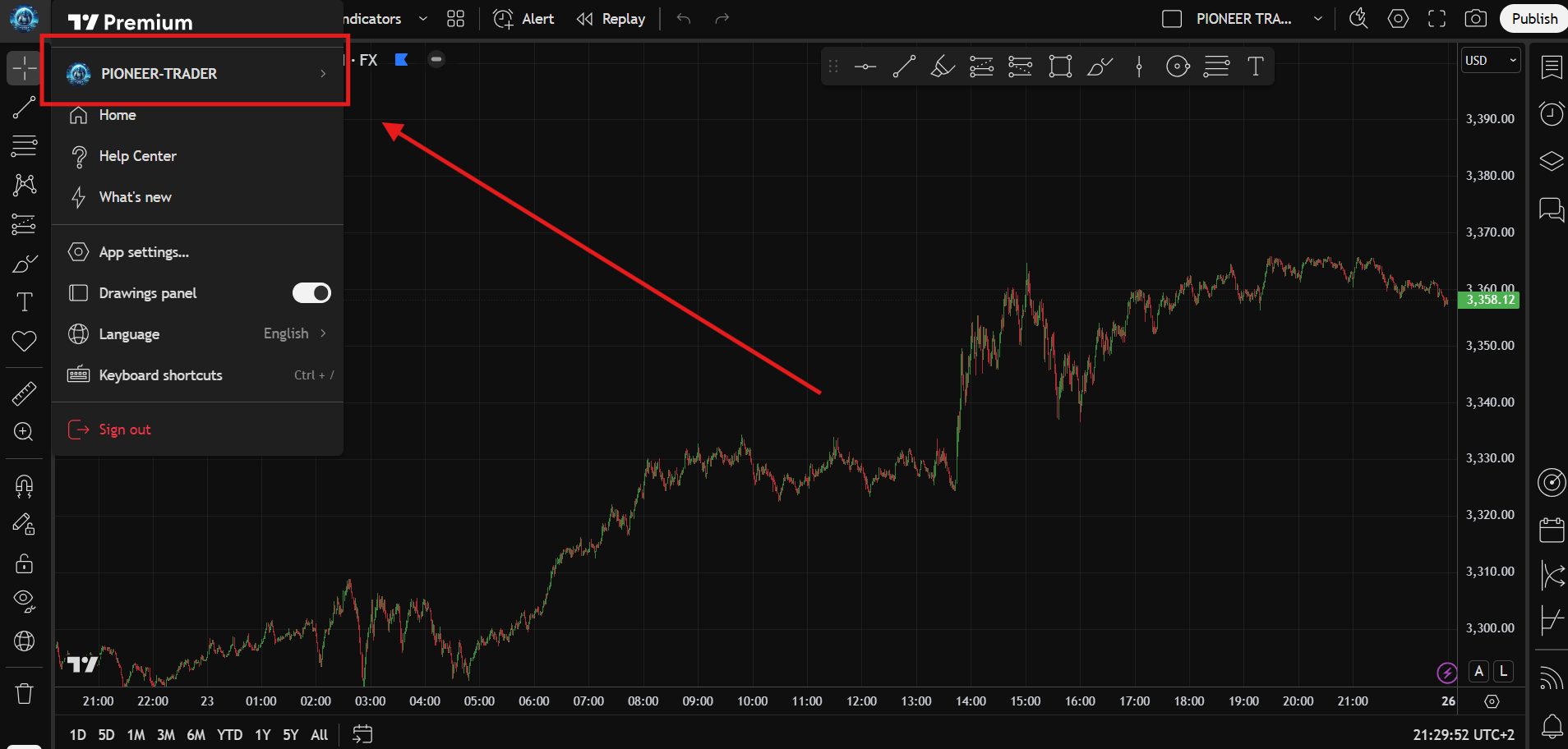The width and height of the screenshot is (1568, 749).
Task: Click the trash remove objects icon
Action: pyautogui.click(x=24, y=694)
